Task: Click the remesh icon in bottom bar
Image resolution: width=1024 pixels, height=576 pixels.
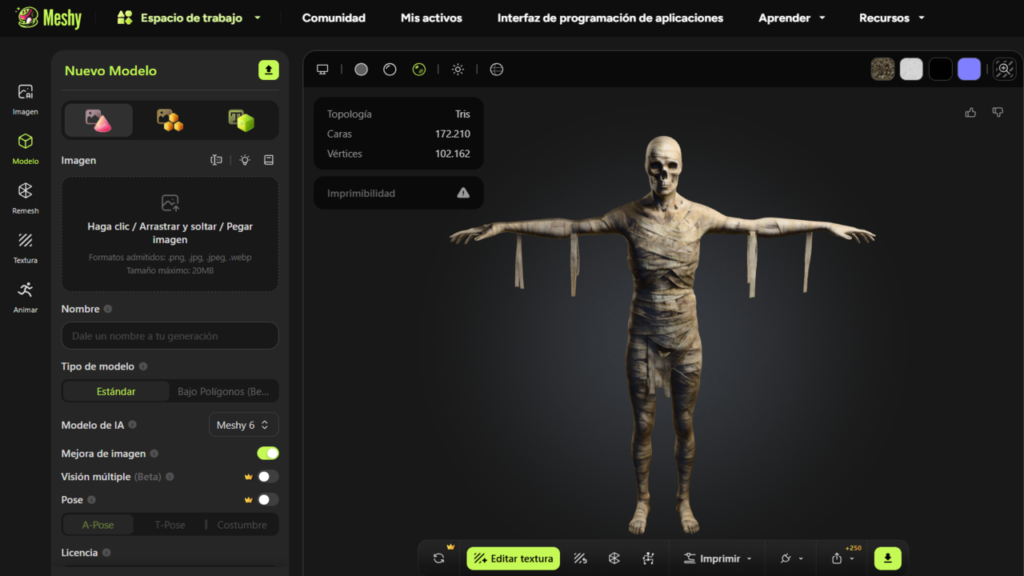Action: point(614,558)
